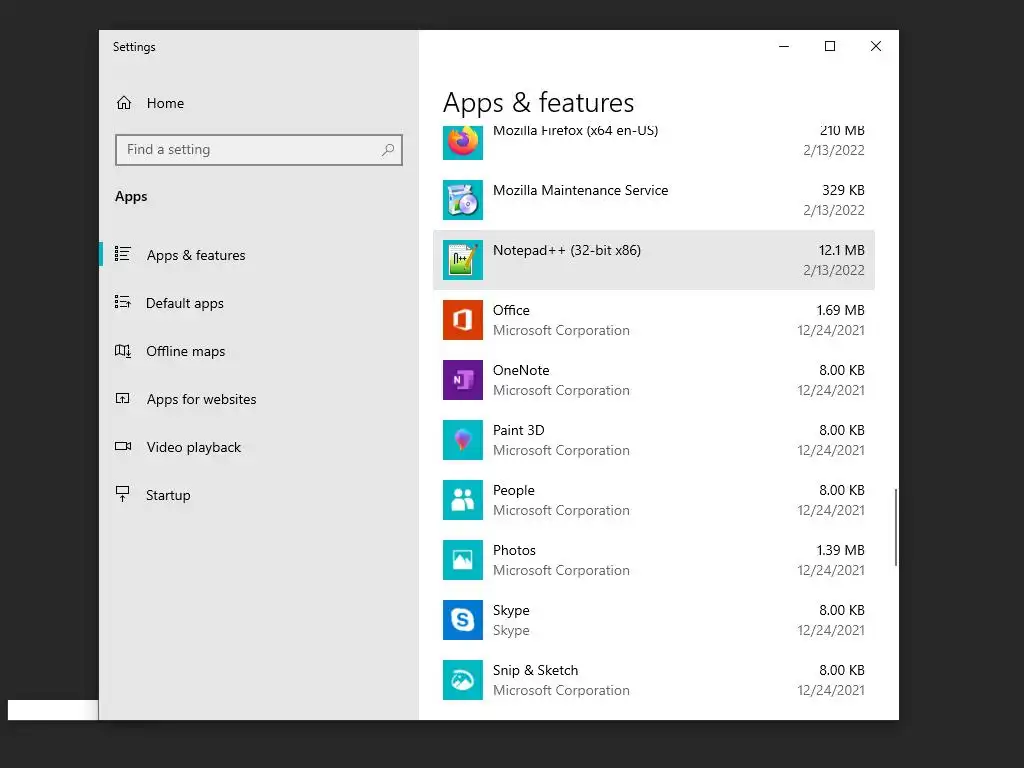Click the OneNote app icon
Viewport: 1024px width, 768px height.
pyautogui.click(x=463, y=380)
